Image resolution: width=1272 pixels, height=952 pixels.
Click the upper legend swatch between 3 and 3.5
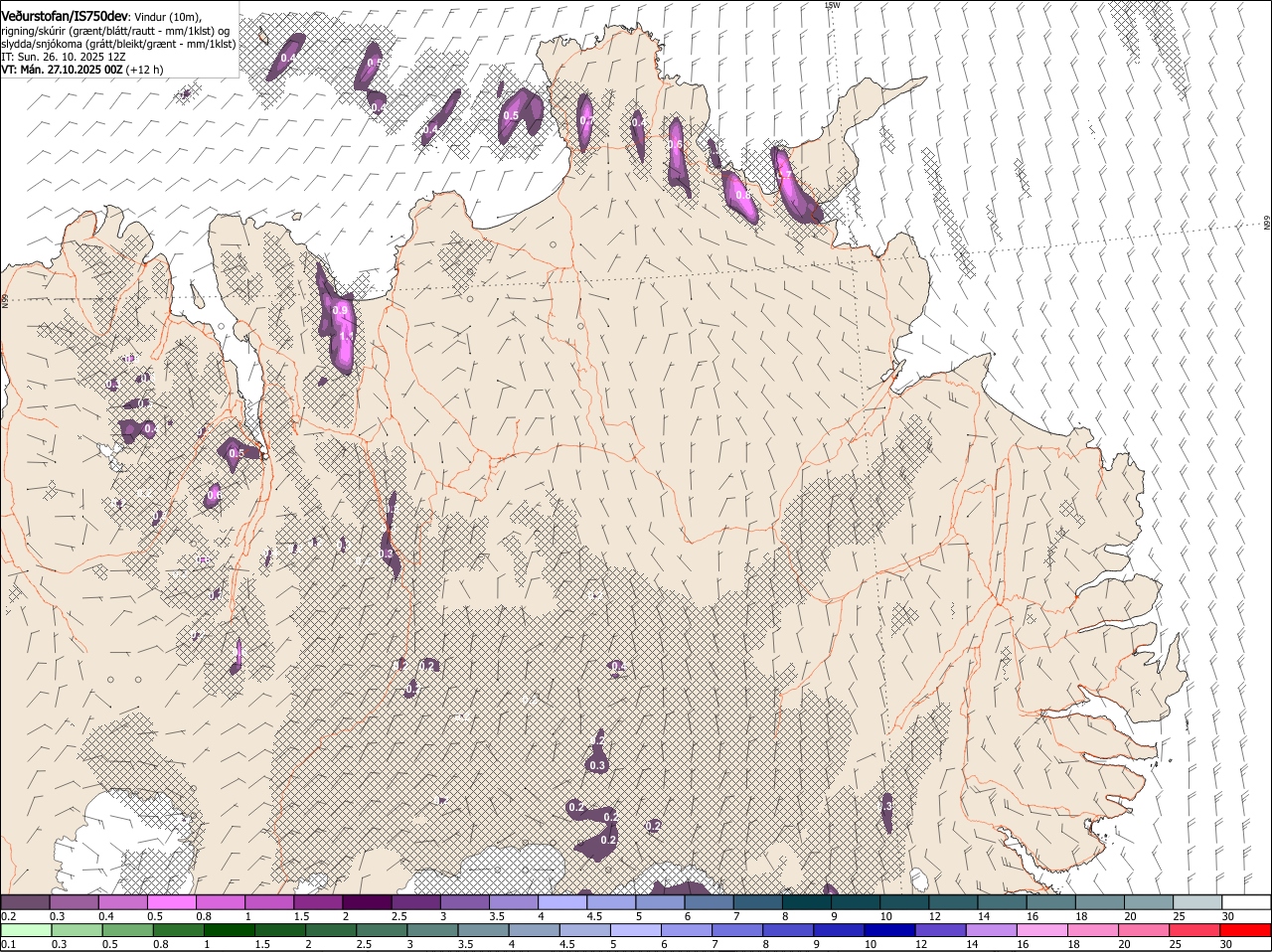464,901
